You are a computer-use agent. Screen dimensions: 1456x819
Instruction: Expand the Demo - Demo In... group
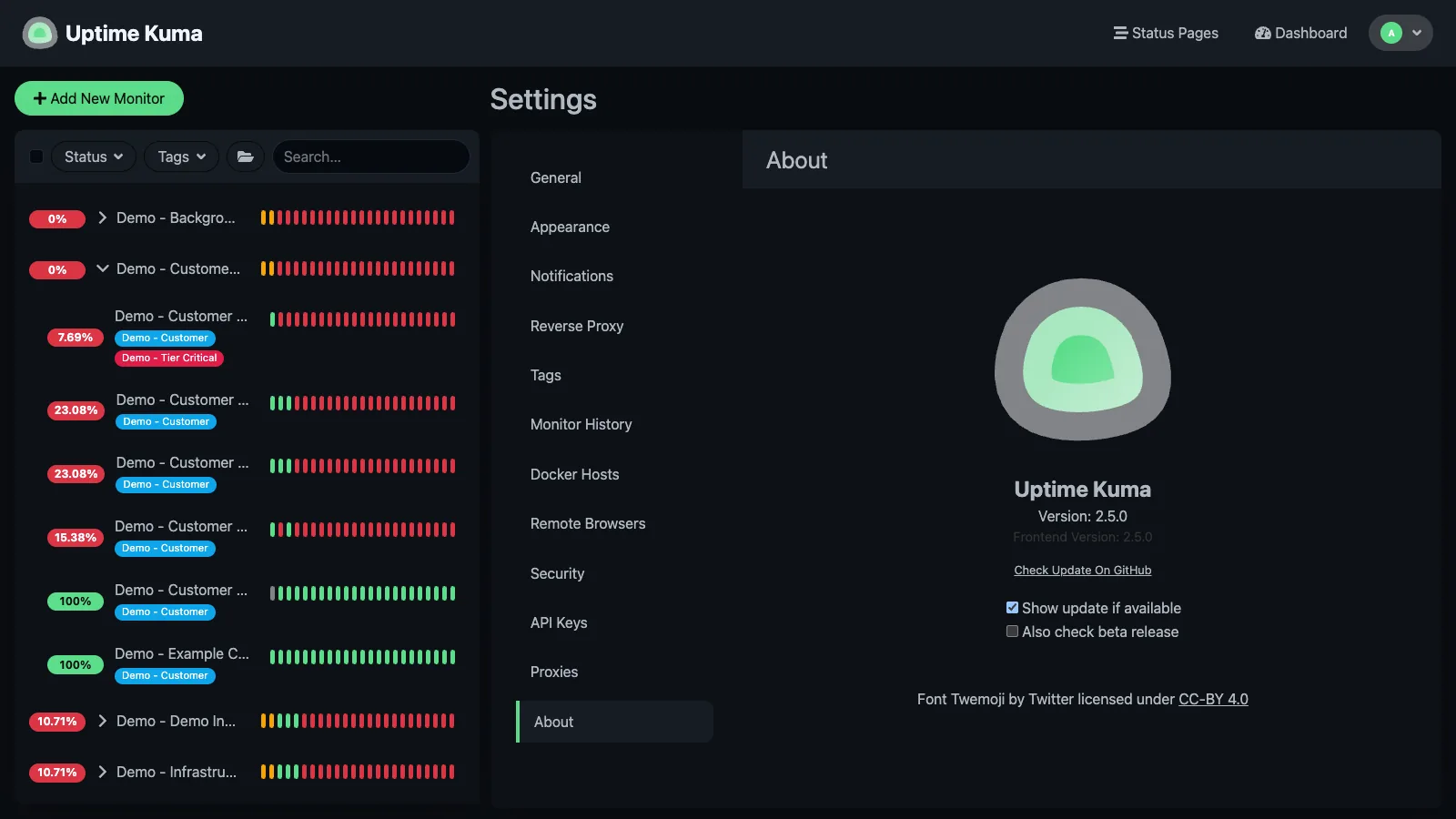coord(103,721)
